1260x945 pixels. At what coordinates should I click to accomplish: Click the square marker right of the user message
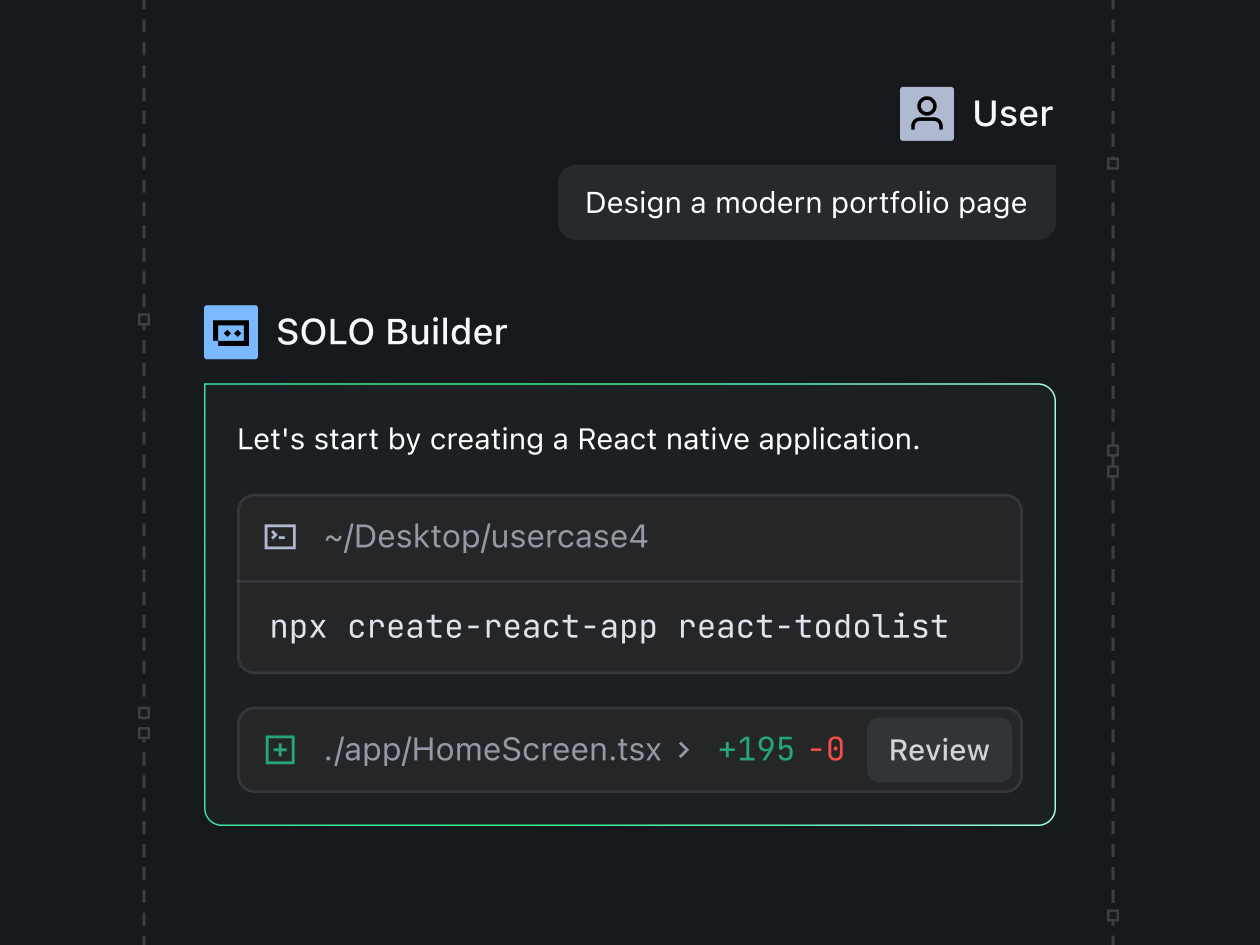1113,164
